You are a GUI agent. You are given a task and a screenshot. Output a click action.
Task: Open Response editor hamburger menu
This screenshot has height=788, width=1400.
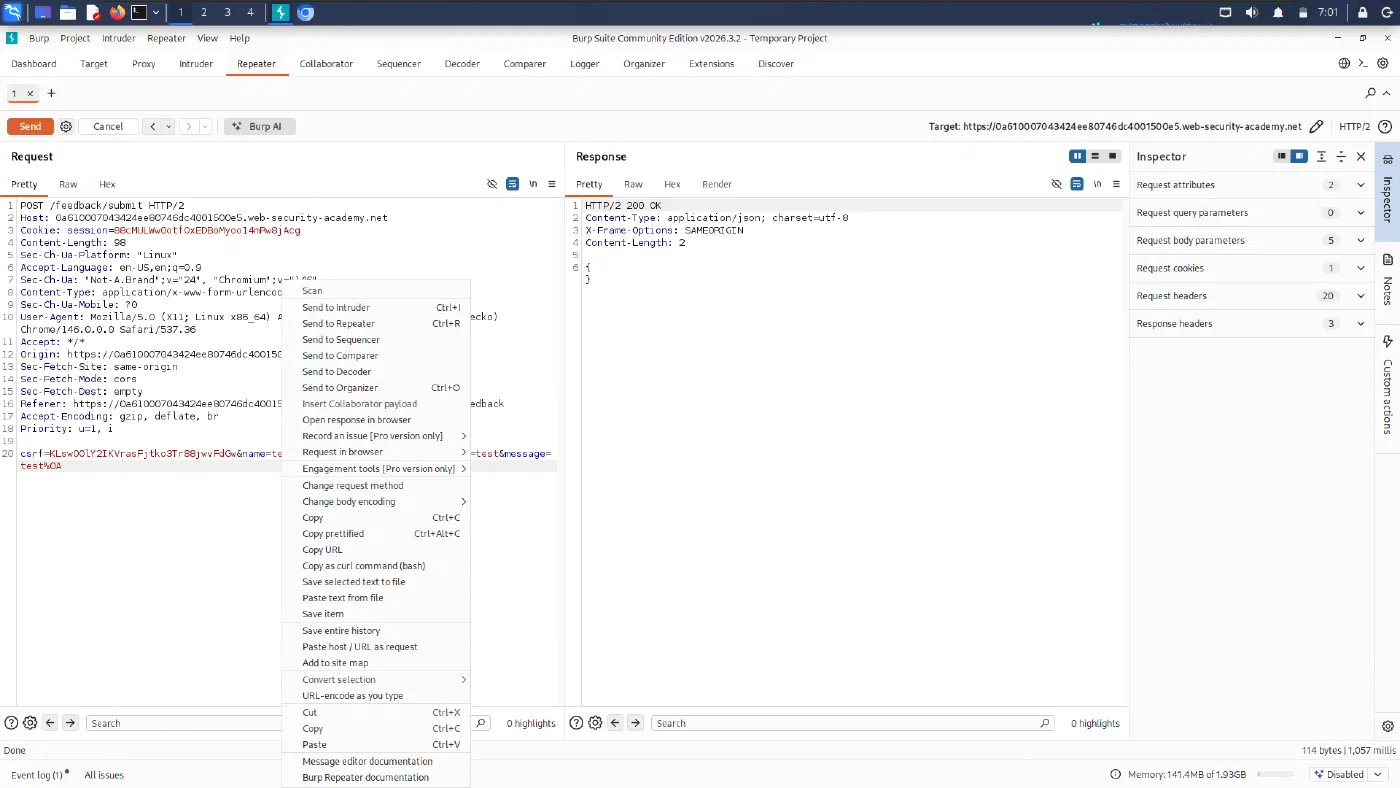(1116, 184)
